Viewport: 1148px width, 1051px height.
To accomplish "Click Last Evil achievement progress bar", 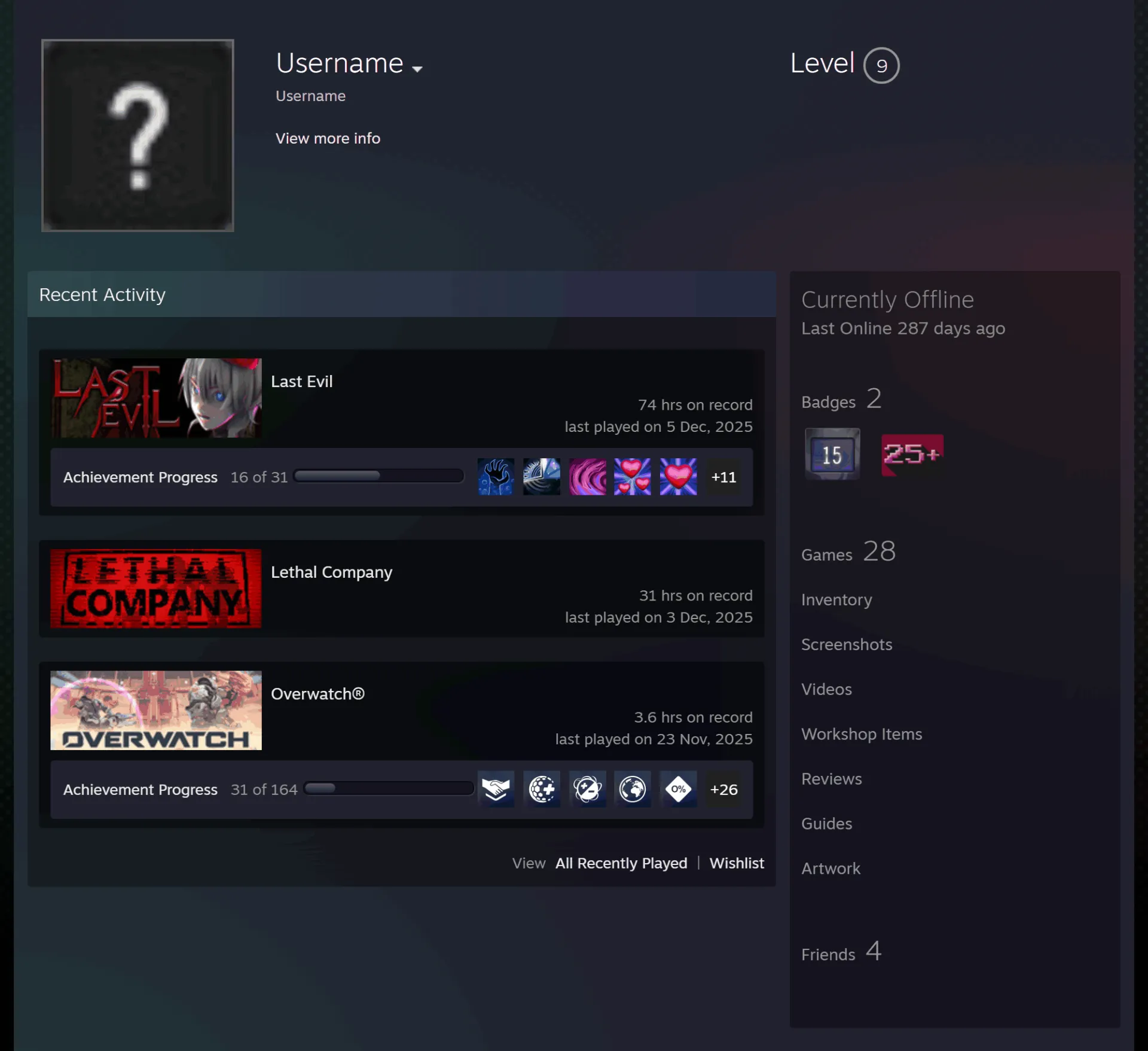I will click(x=379, y=476).
